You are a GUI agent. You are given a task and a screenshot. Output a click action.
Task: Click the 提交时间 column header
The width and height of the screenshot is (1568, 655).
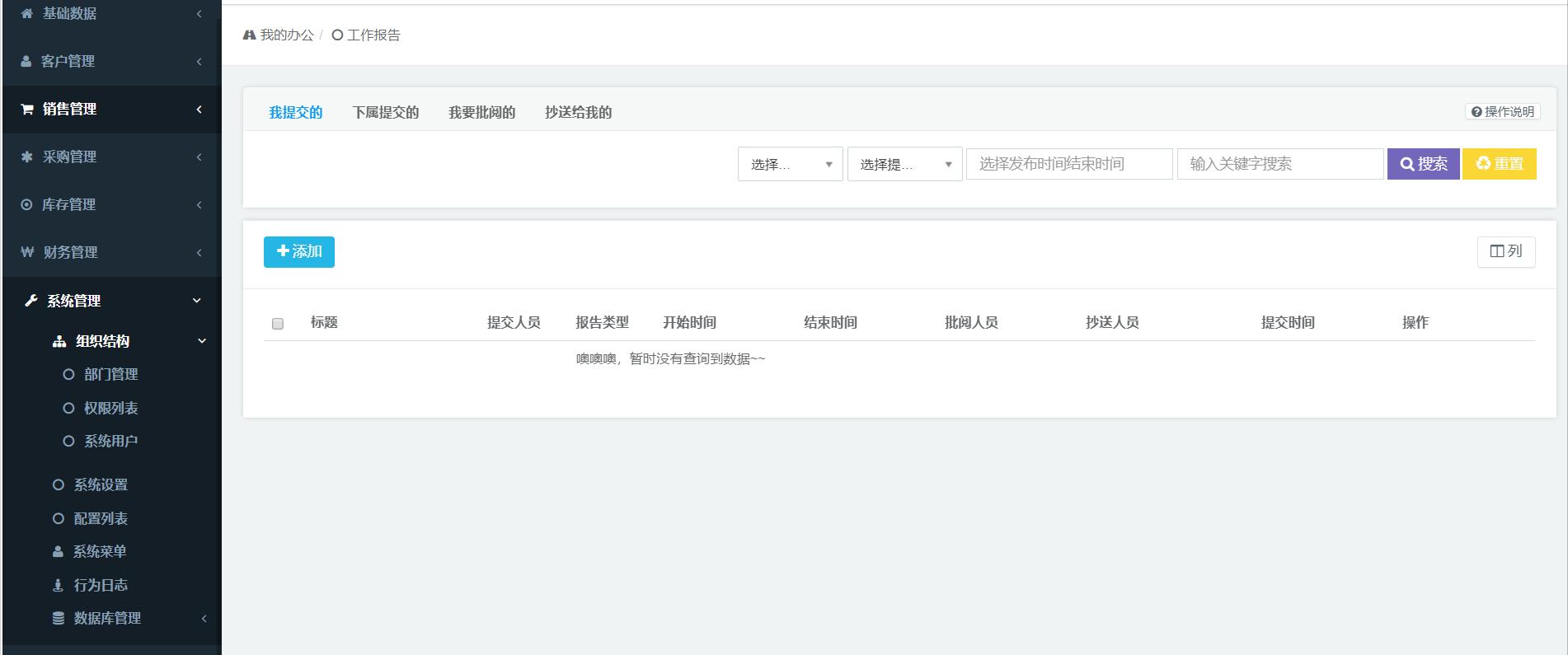1288,322
